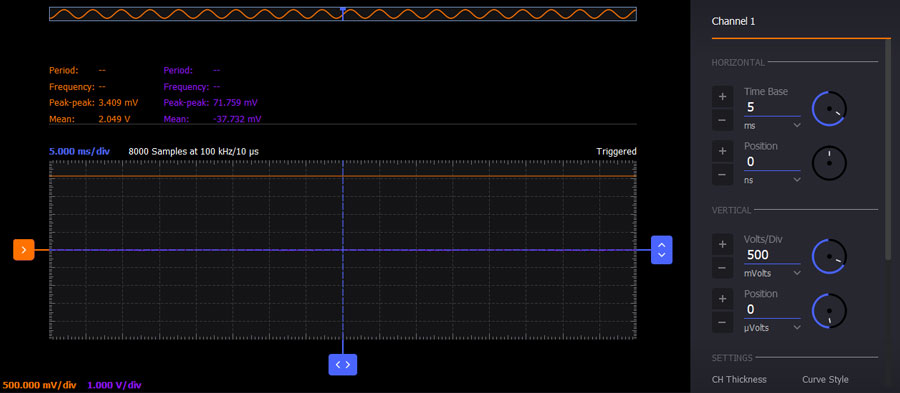Click the Volts/Div value field showing 500

click(x=772, y=255)
